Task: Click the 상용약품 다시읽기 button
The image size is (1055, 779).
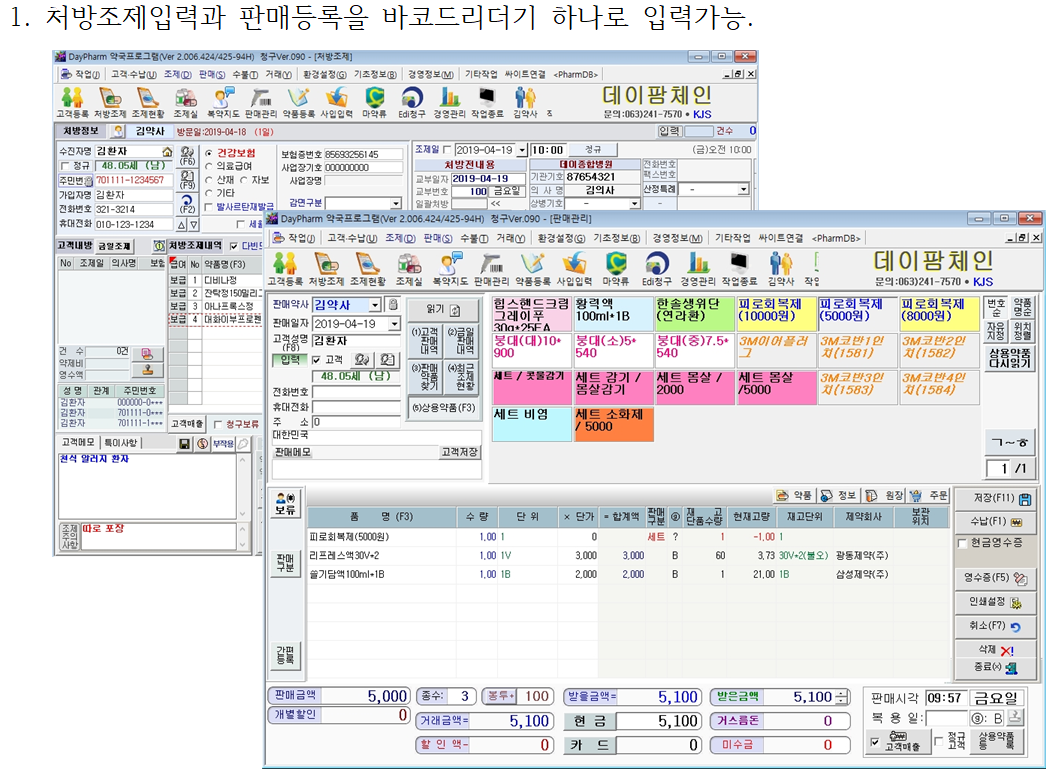Action: [x=1008, y=359]
